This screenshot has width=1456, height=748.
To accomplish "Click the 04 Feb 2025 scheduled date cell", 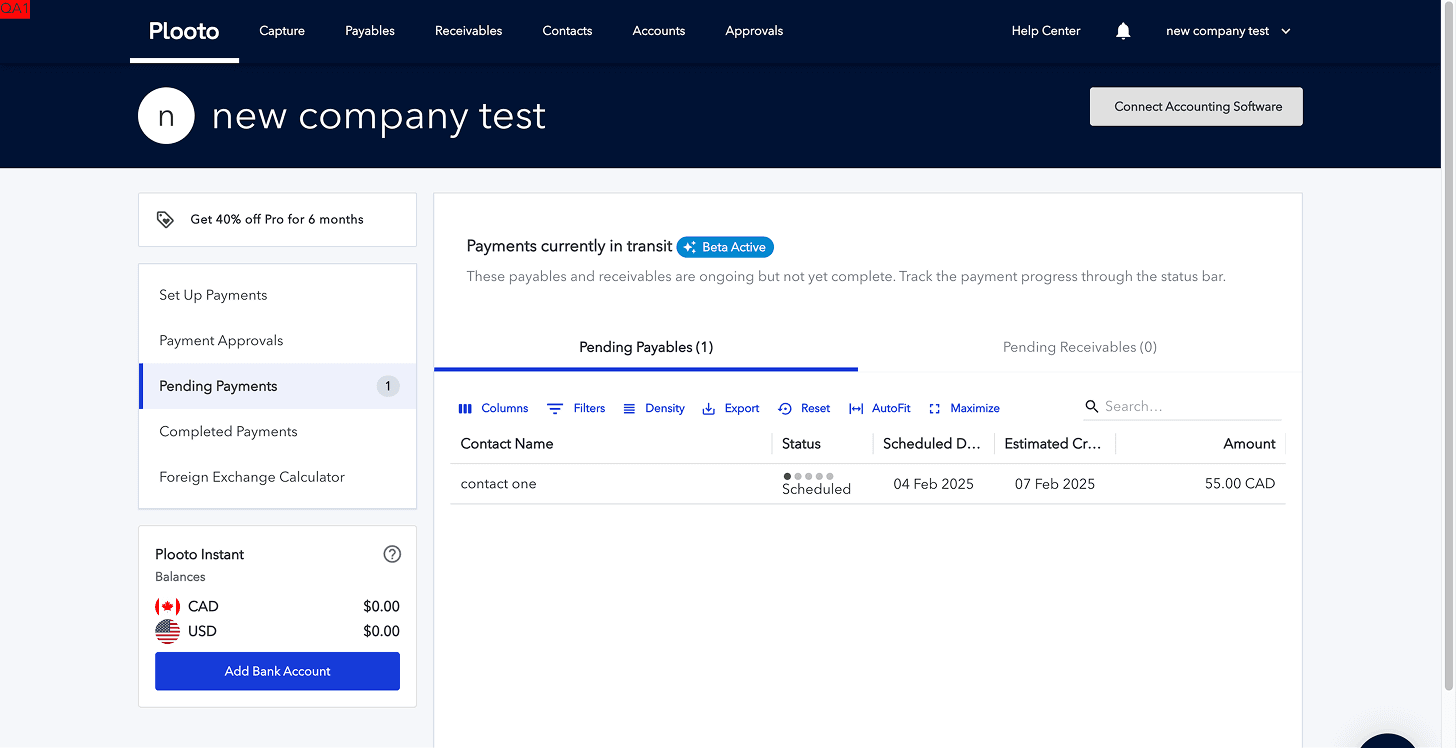I will click(x=933, y=484).
